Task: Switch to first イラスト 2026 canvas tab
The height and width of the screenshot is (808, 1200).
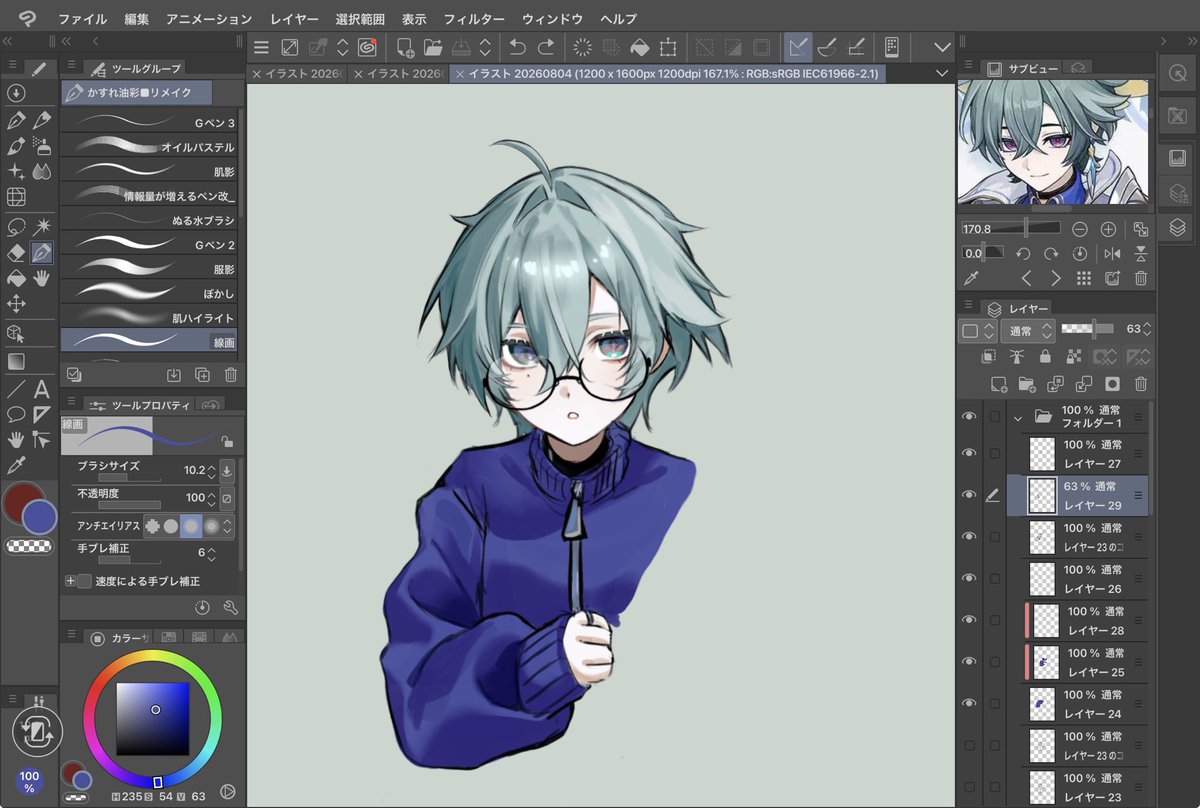Action: tap(297, 74)
